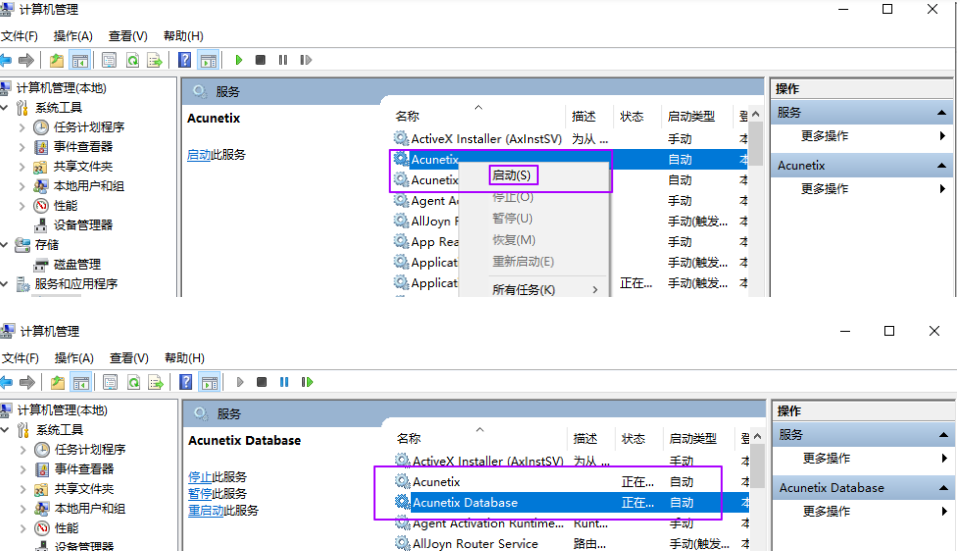Choose 启动(S) from the context menu
The height and width of the screenshot is (560, 960).
coord(512,176)
